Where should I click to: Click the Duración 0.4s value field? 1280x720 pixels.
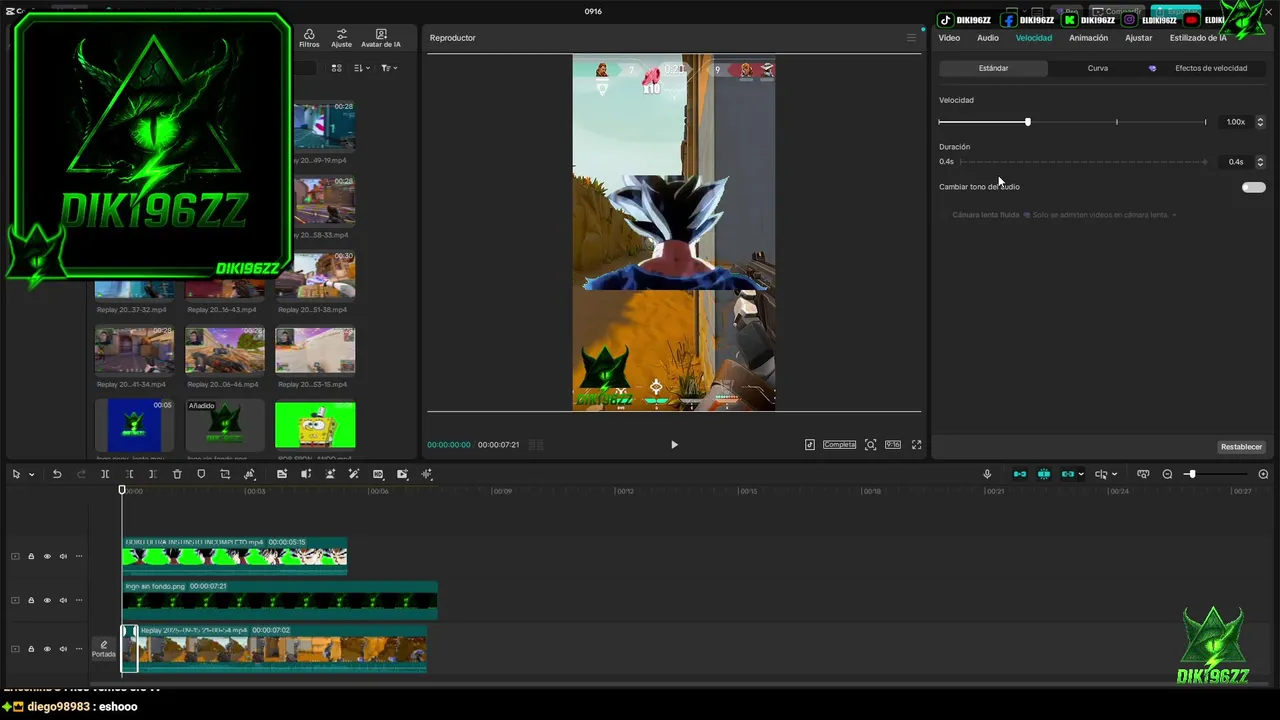1236,162
